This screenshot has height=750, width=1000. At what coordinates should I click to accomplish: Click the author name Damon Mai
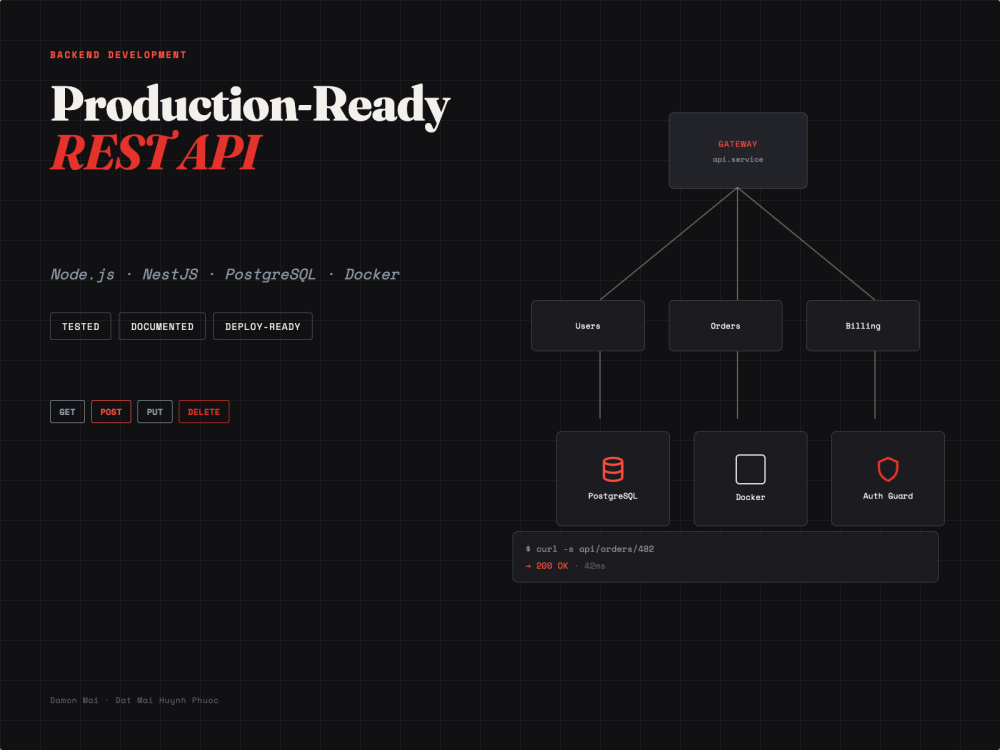click(x=75, y=700)
